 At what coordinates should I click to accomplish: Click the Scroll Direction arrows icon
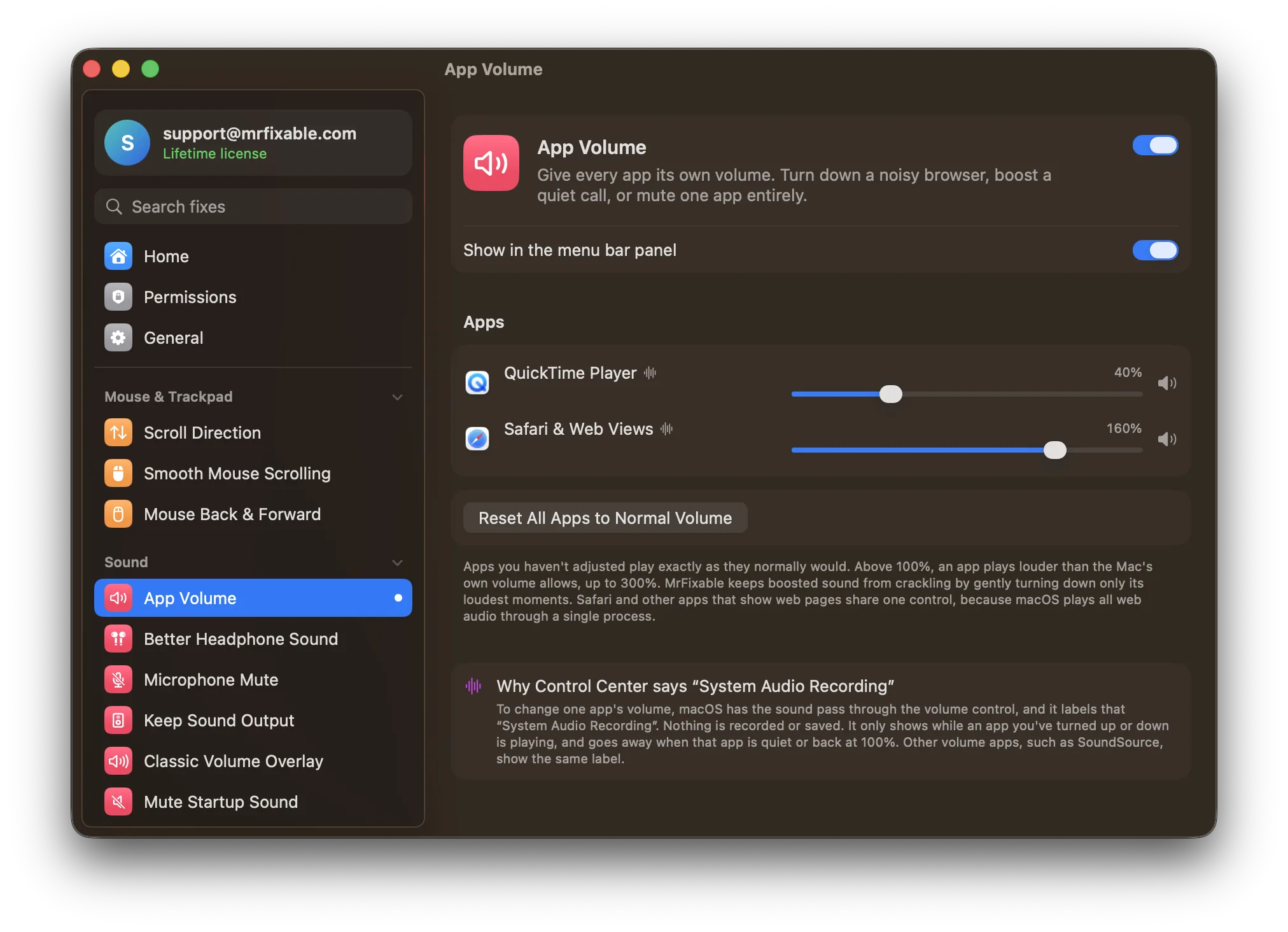tap(118, 432)
